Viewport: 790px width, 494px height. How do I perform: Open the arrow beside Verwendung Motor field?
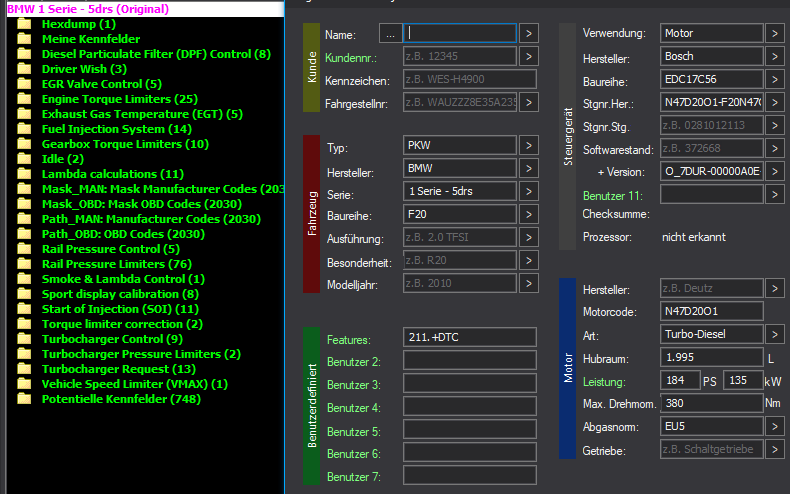775,33
